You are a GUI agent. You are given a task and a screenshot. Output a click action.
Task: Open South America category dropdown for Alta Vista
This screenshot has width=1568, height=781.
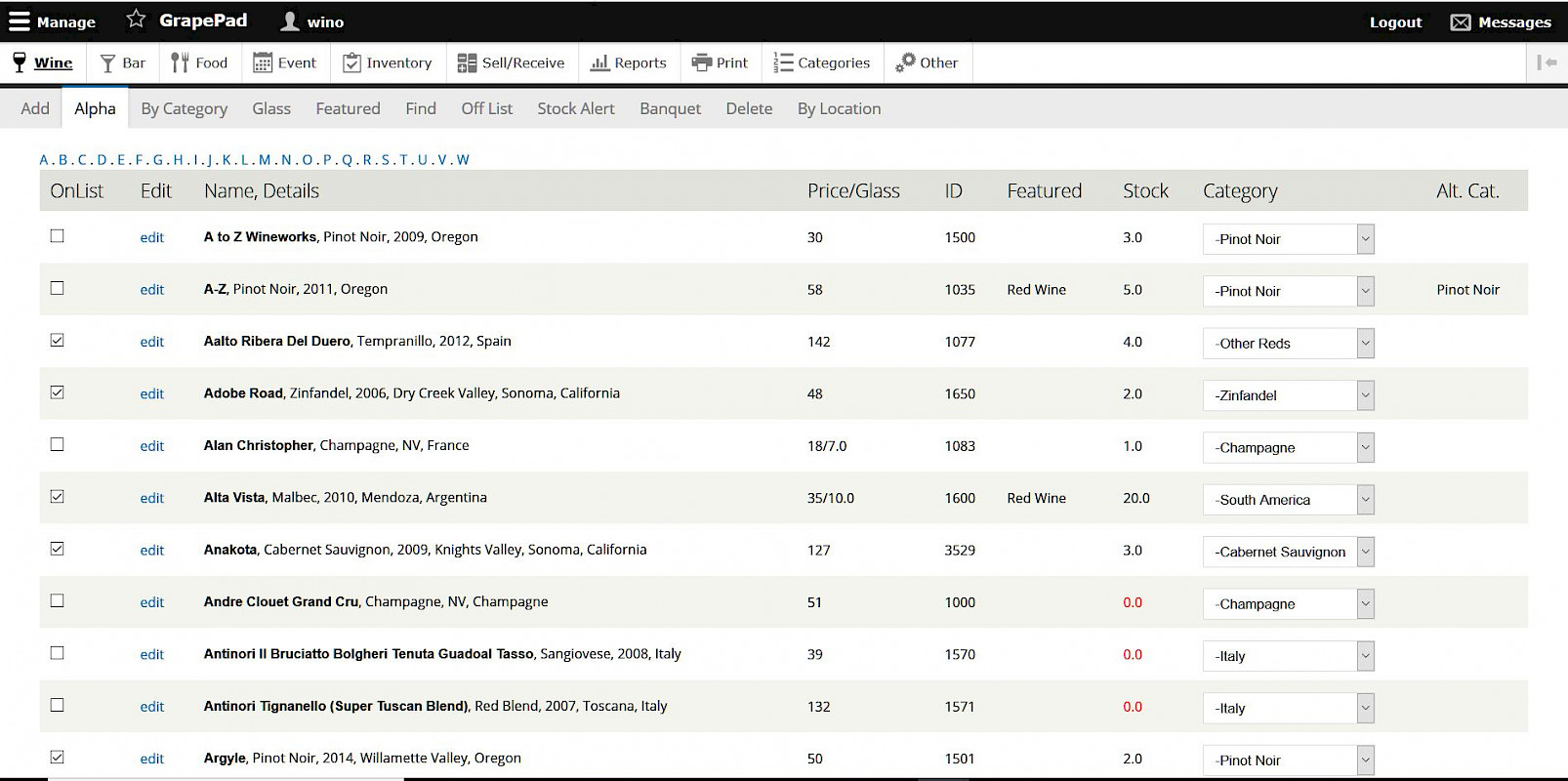click(x=1288, y=500)
